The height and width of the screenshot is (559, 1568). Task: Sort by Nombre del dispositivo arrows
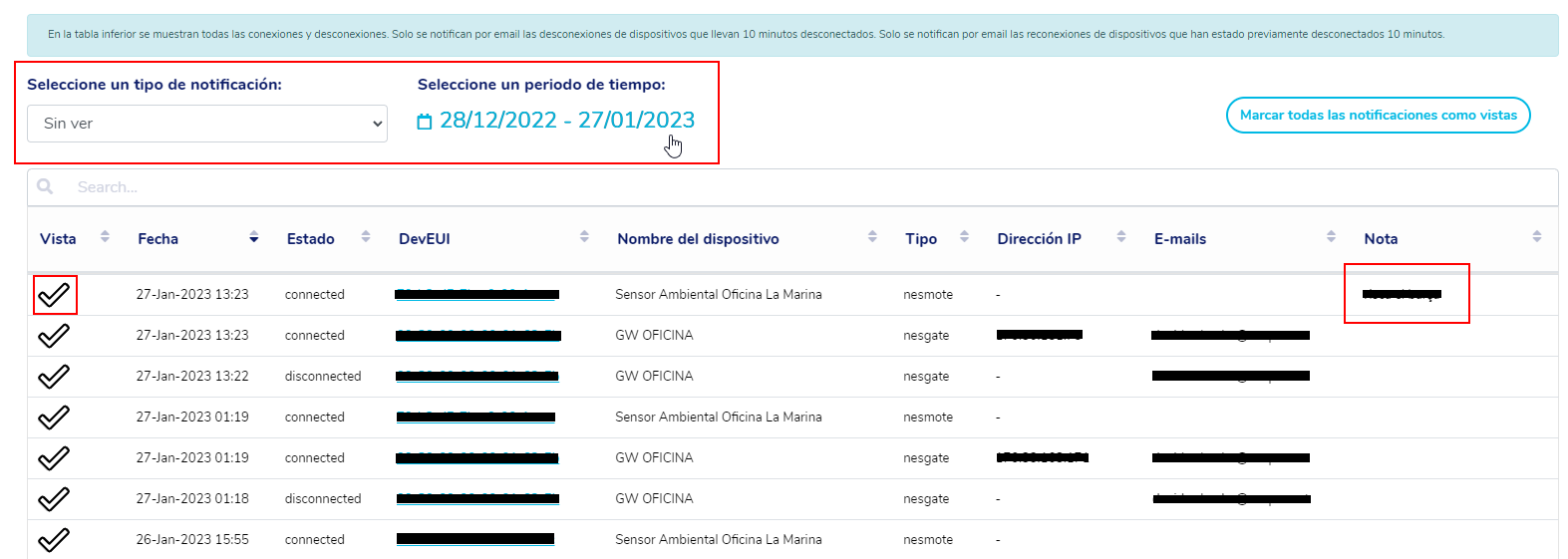(872, 237)
